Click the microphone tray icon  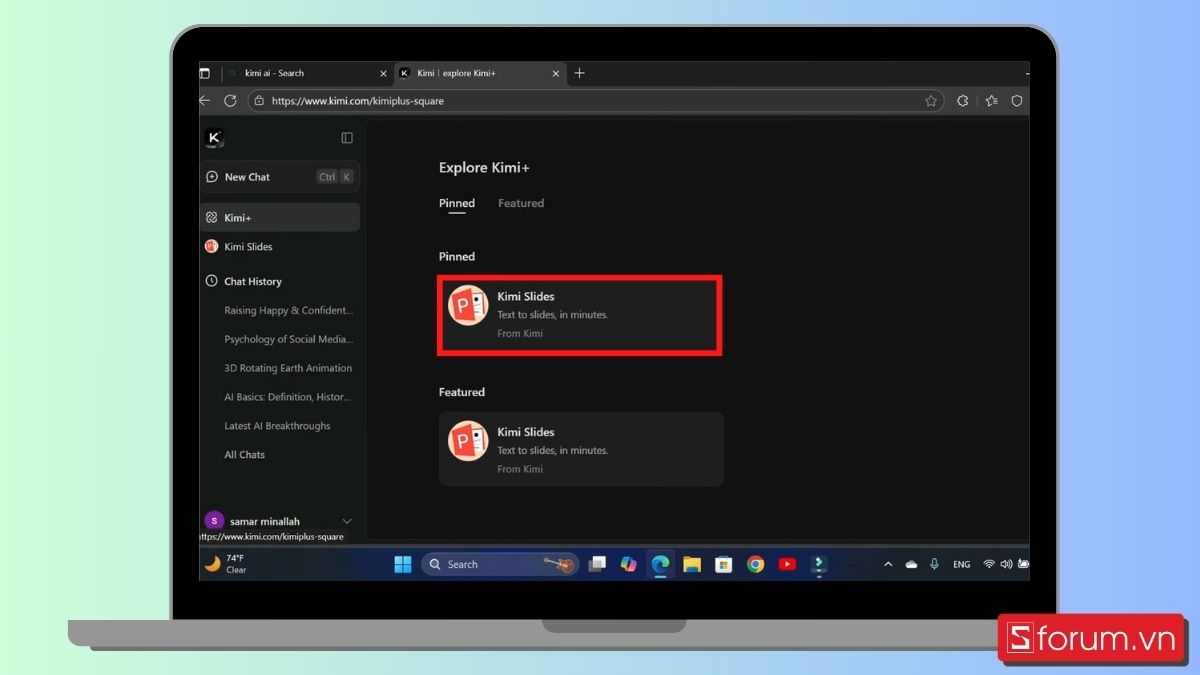(x=934, y=564)
